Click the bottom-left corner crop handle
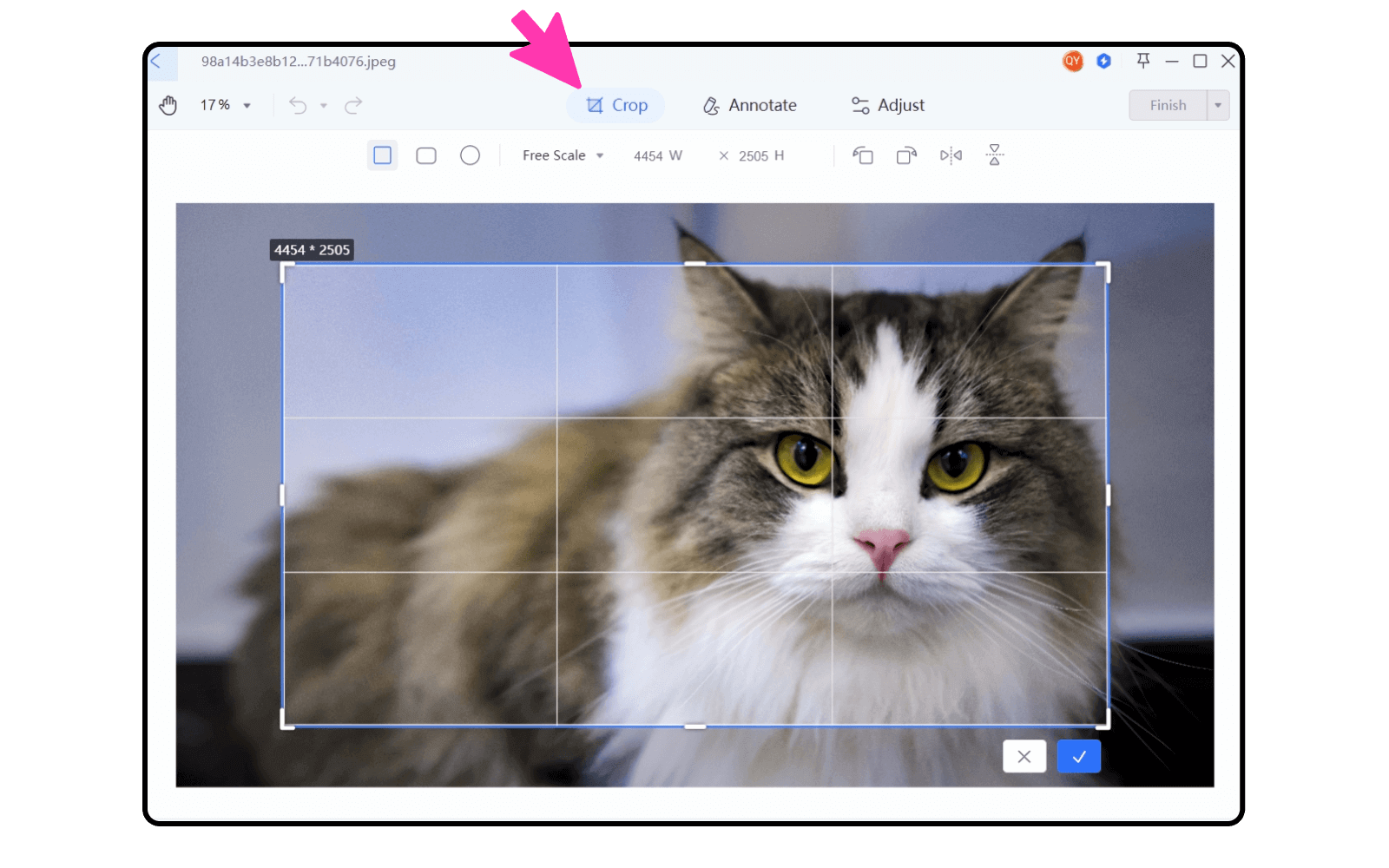This screenshot has height=868, width=1389. 286,721
